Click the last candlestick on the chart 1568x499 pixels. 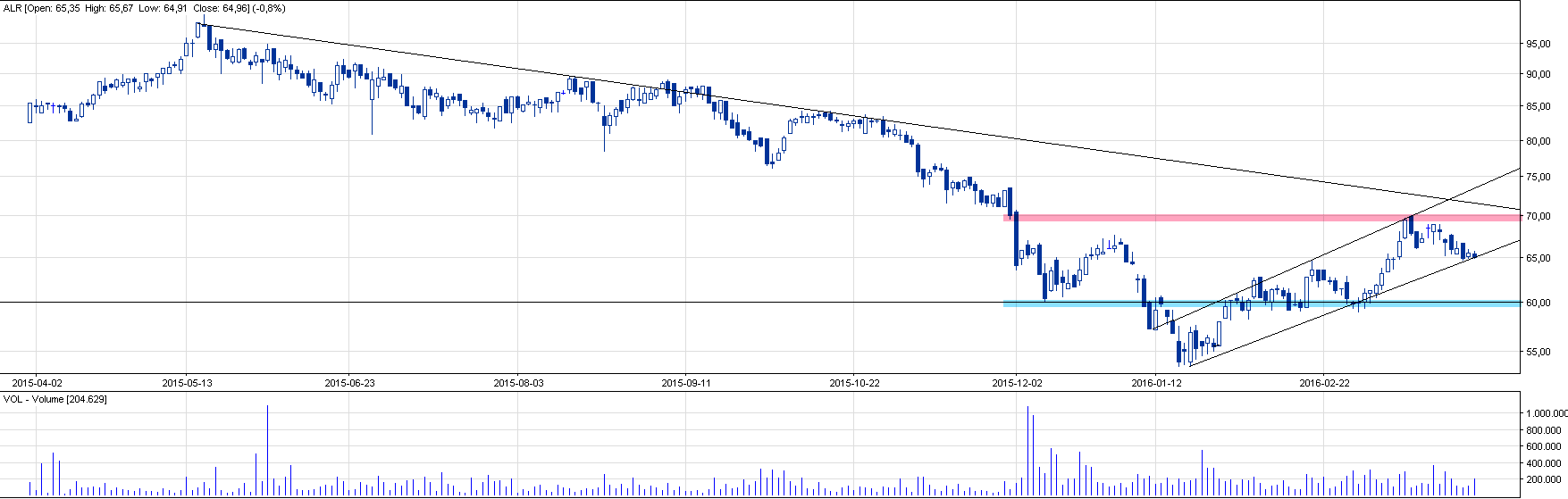[x=1474, y=255]
